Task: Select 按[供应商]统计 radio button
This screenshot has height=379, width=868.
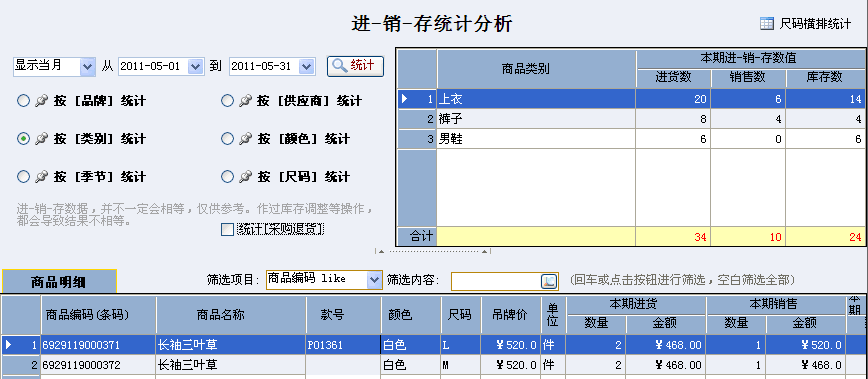Action: 227,101
